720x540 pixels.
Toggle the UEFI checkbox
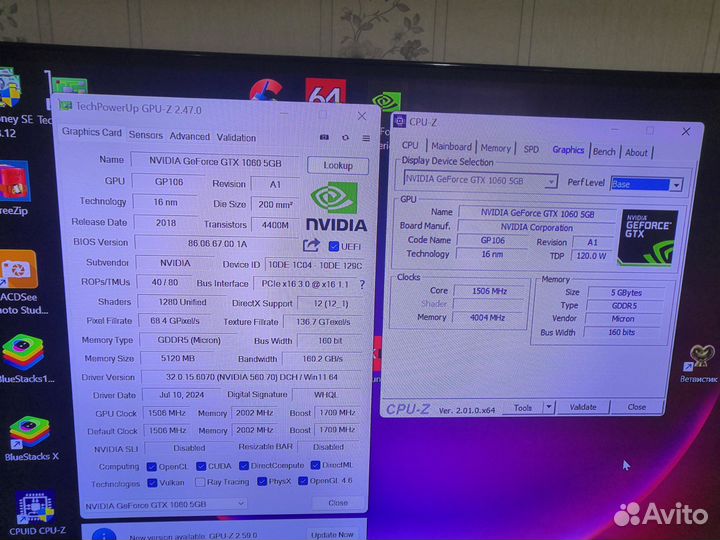[335, 245]
